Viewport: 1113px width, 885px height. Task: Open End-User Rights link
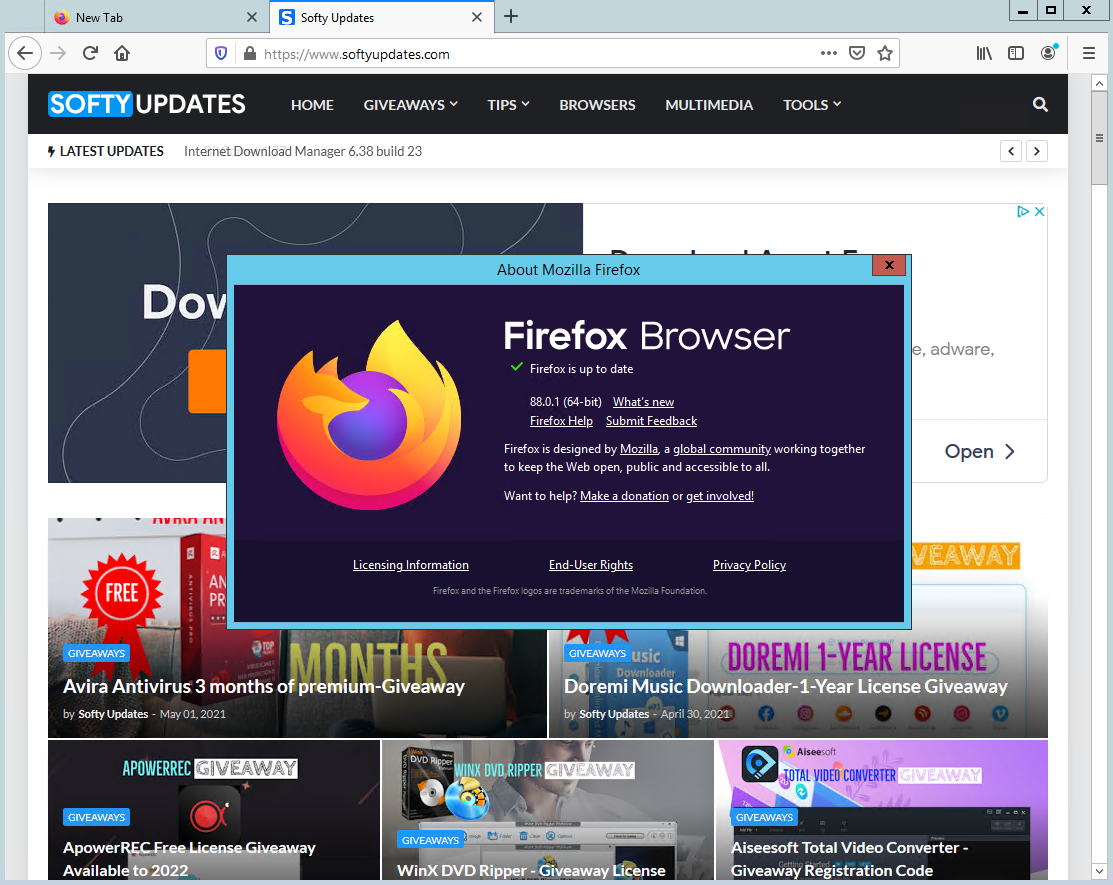pyautogui.click(x=591, y=565)
